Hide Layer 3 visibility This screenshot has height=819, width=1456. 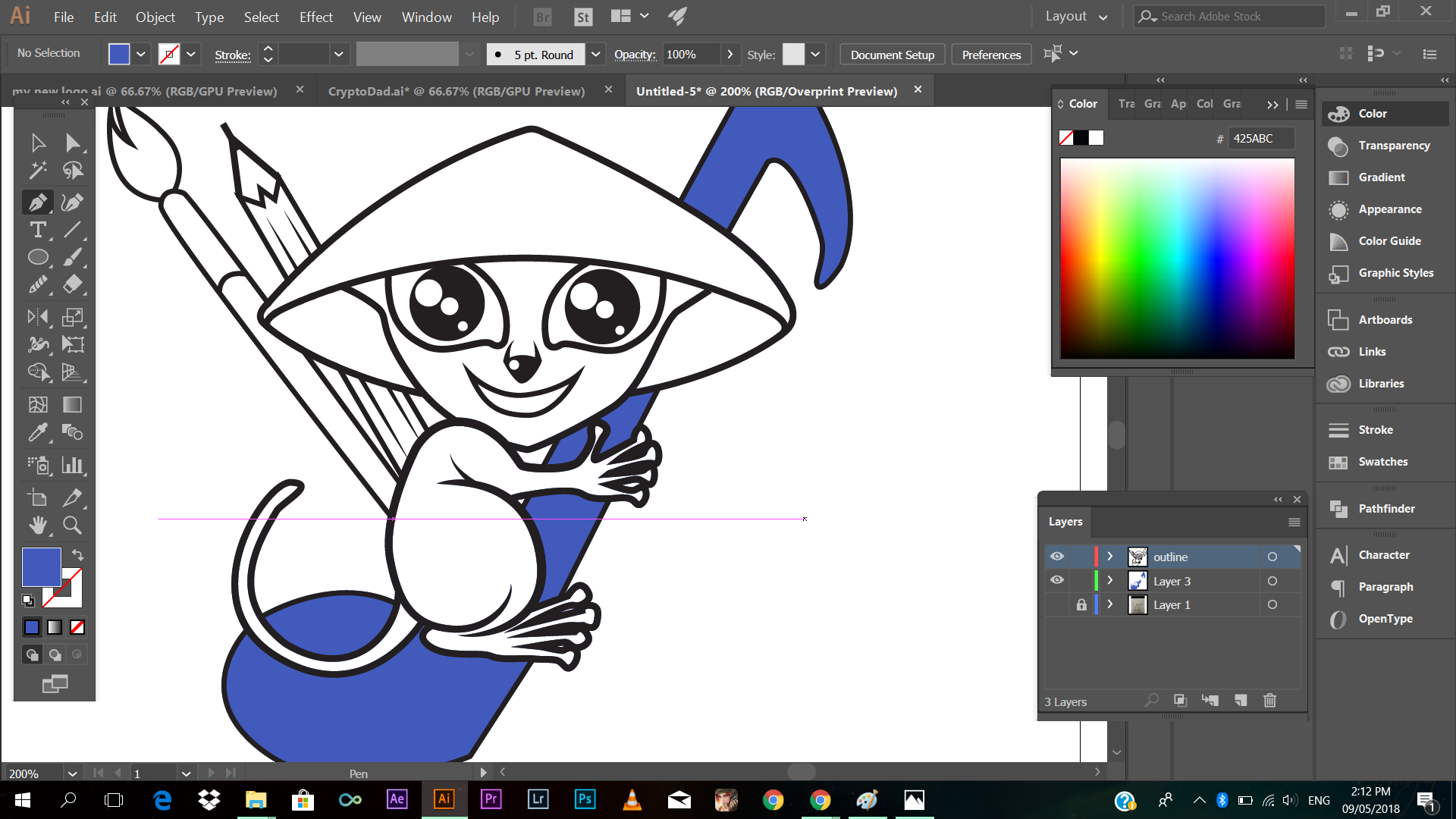[1057, 580]
